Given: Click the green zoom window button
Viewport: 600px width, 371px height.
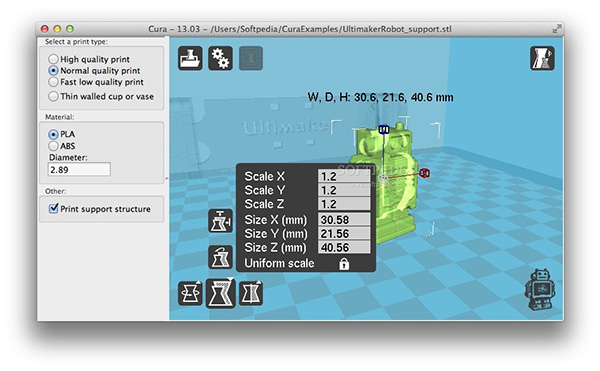Looking at the screenshot, I should (70, 29).
